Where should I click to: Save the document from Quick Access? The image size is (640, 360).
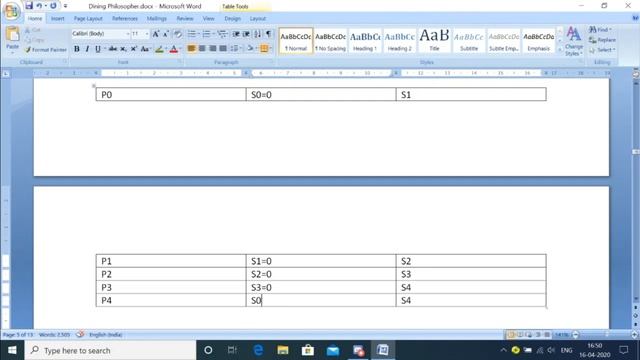tap(29, 6)
